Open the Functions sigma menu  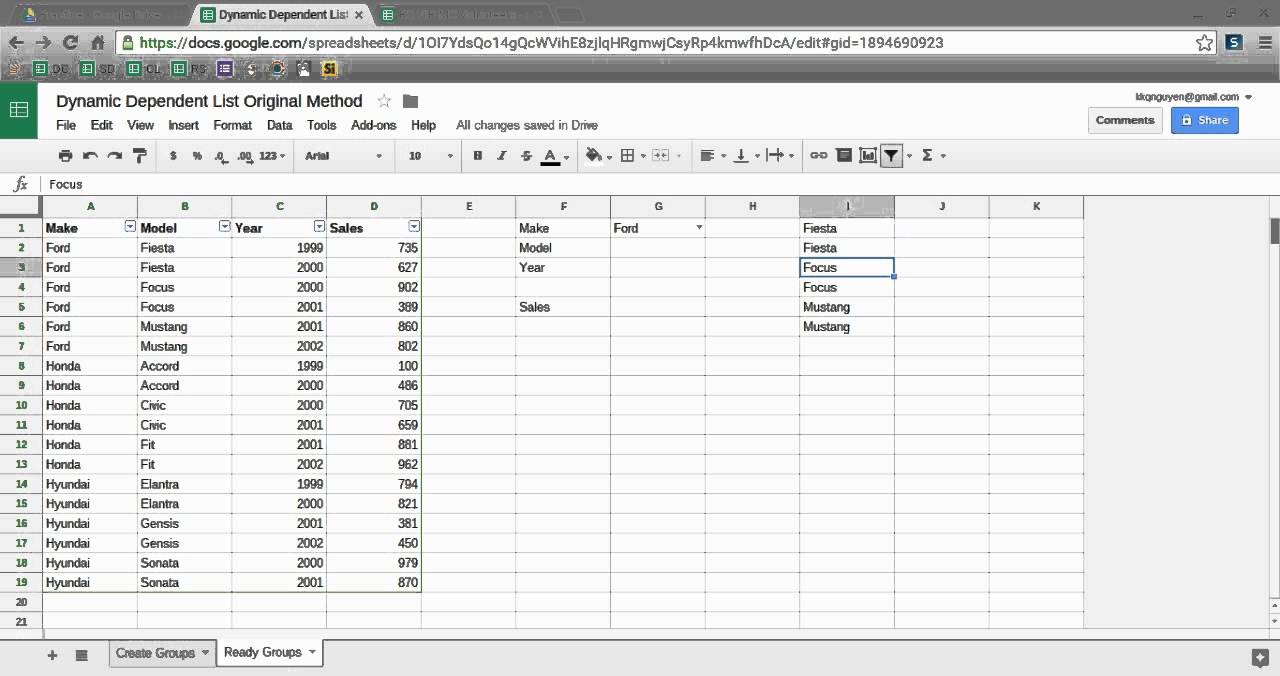pyautogui.click(x=932, y=155)
